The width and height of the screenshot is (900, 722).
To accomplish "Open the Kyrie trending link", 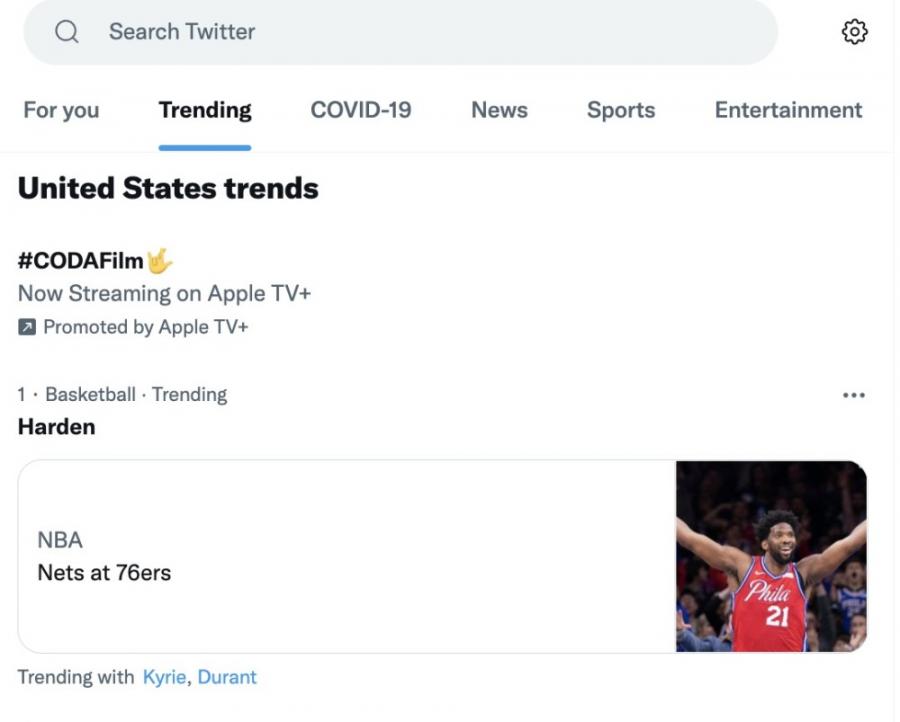I will [x=164, y=677].
